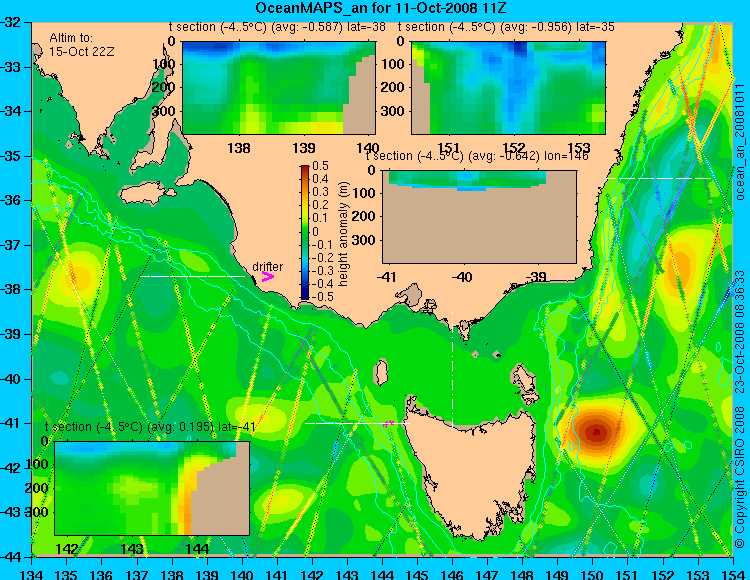
Task: Click the 134 label on the bottom longitude axis
Action: (32, 574)
